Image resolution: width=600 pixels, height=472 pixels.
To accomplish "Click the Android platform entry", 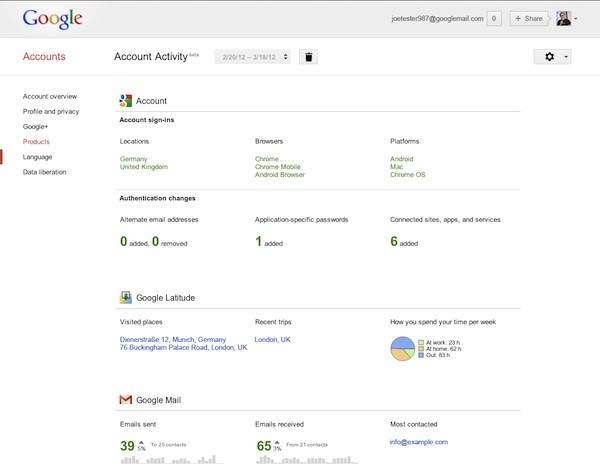I will 402,159.
